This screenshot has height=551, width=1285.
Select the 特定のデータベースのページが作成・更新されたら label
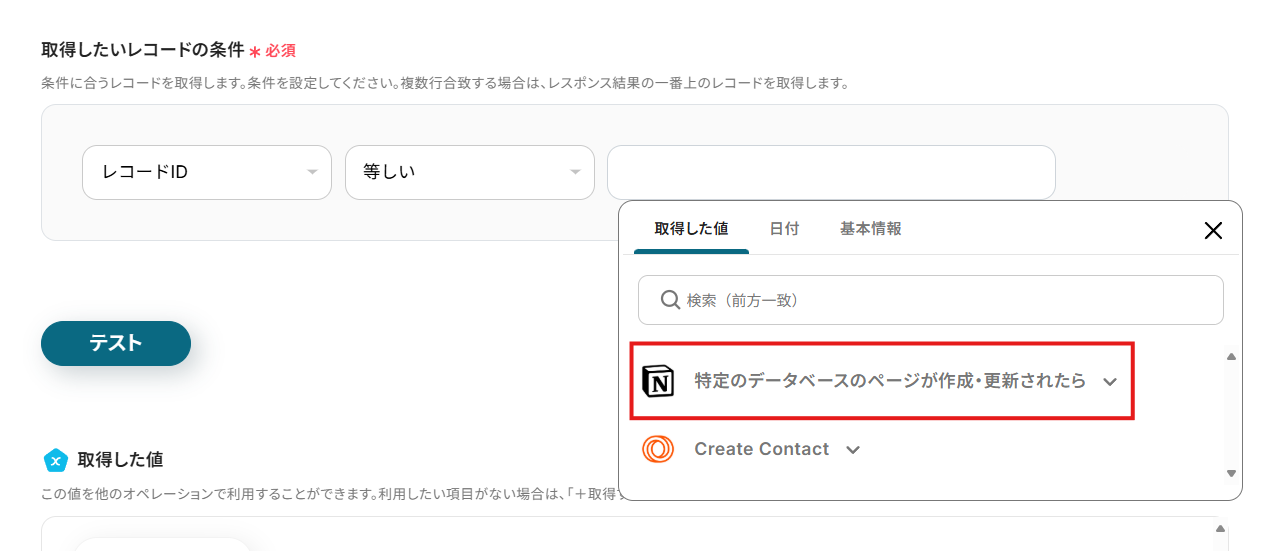[x=889, y=381]
